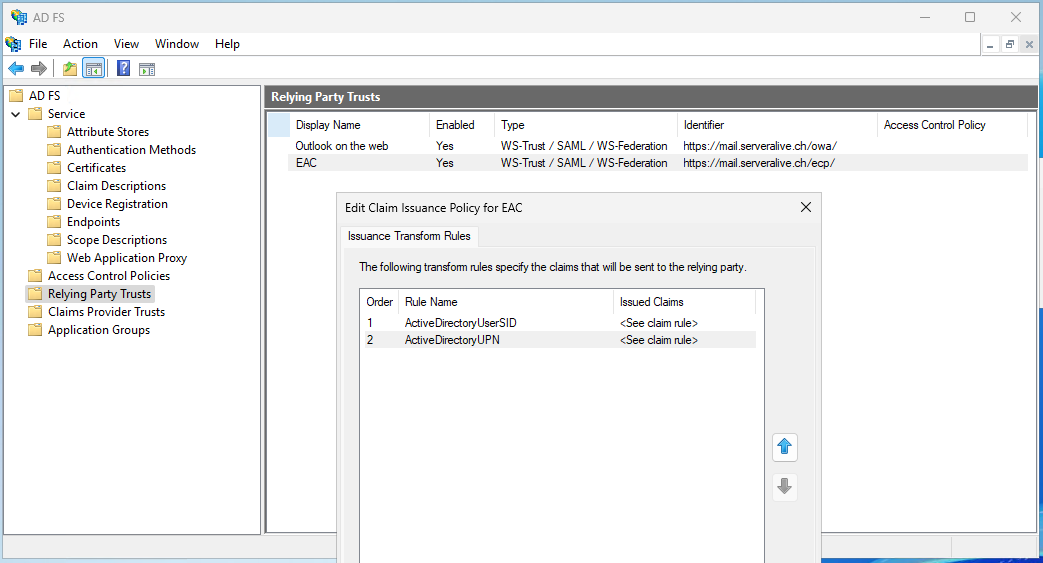
Task: Open the Help question mark icon
Action: 123,68
